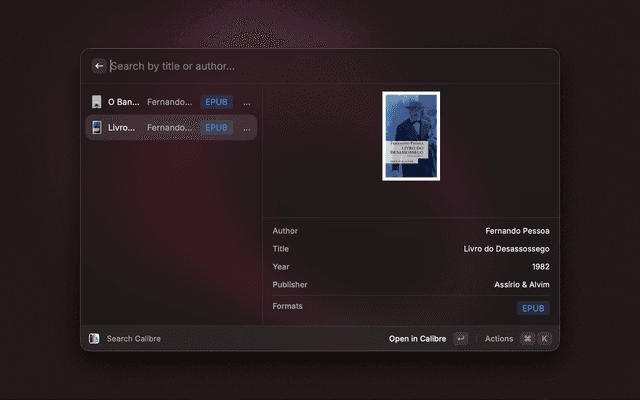Choose Open in Calibre action
The height and width of the screenshot is (400, 640).
417,339
